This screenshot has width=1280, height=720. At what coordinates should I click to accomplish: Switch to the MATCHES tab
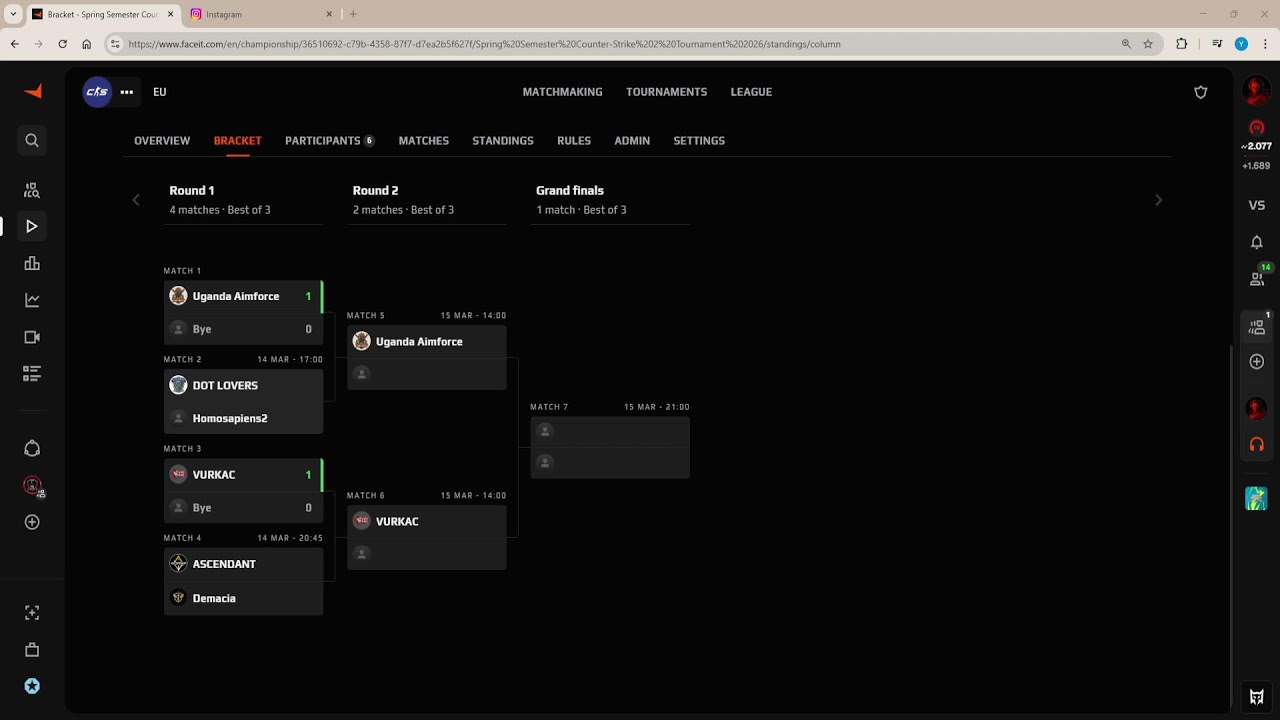(x=424, y=141)
